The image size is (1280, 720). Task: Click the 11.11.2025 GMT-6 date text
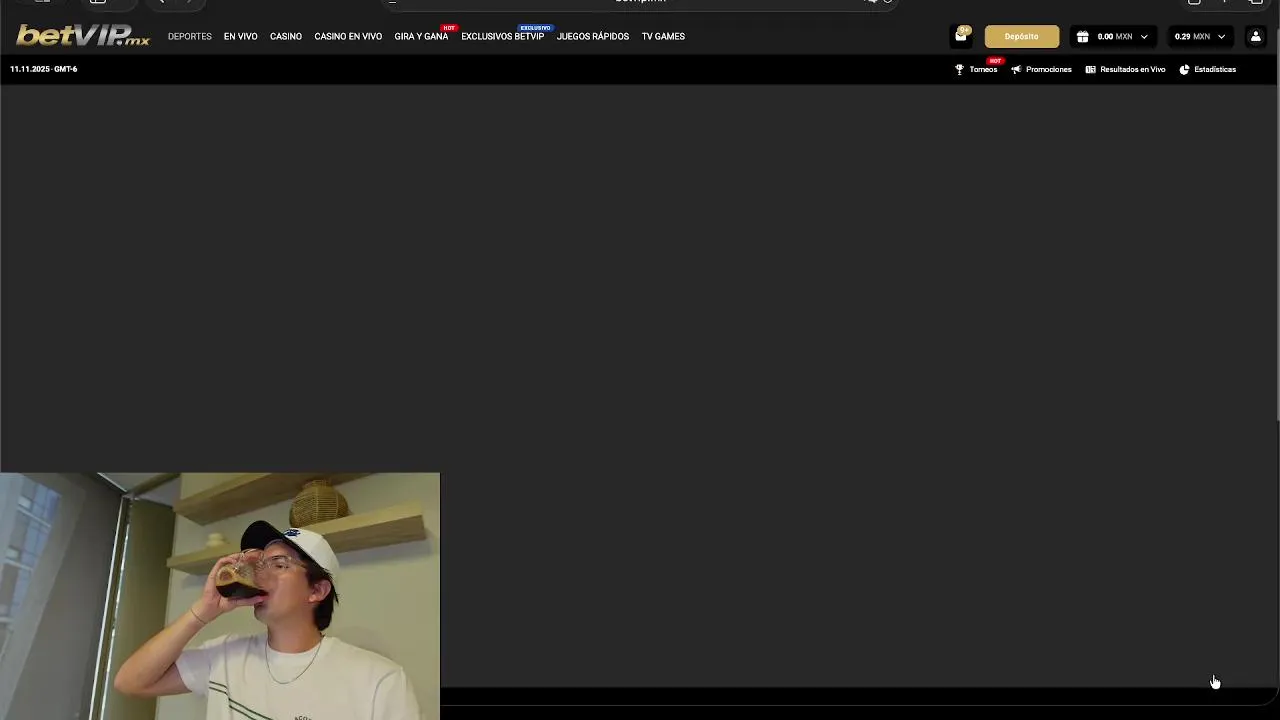(x=44, y=69)
